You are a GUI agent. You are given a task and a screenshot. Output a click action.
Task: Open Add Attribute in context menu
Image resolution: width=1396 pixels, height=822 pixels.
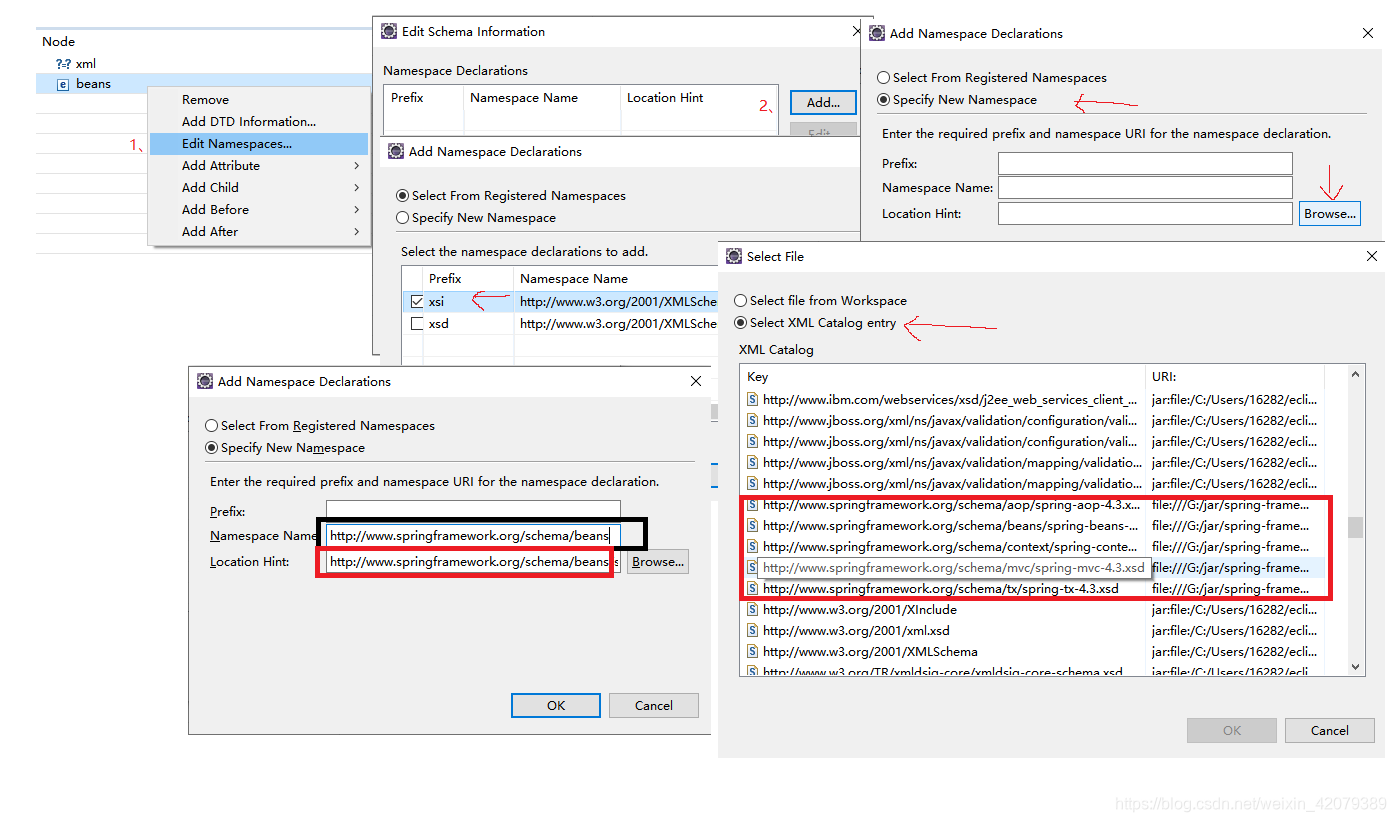point(259,165)
